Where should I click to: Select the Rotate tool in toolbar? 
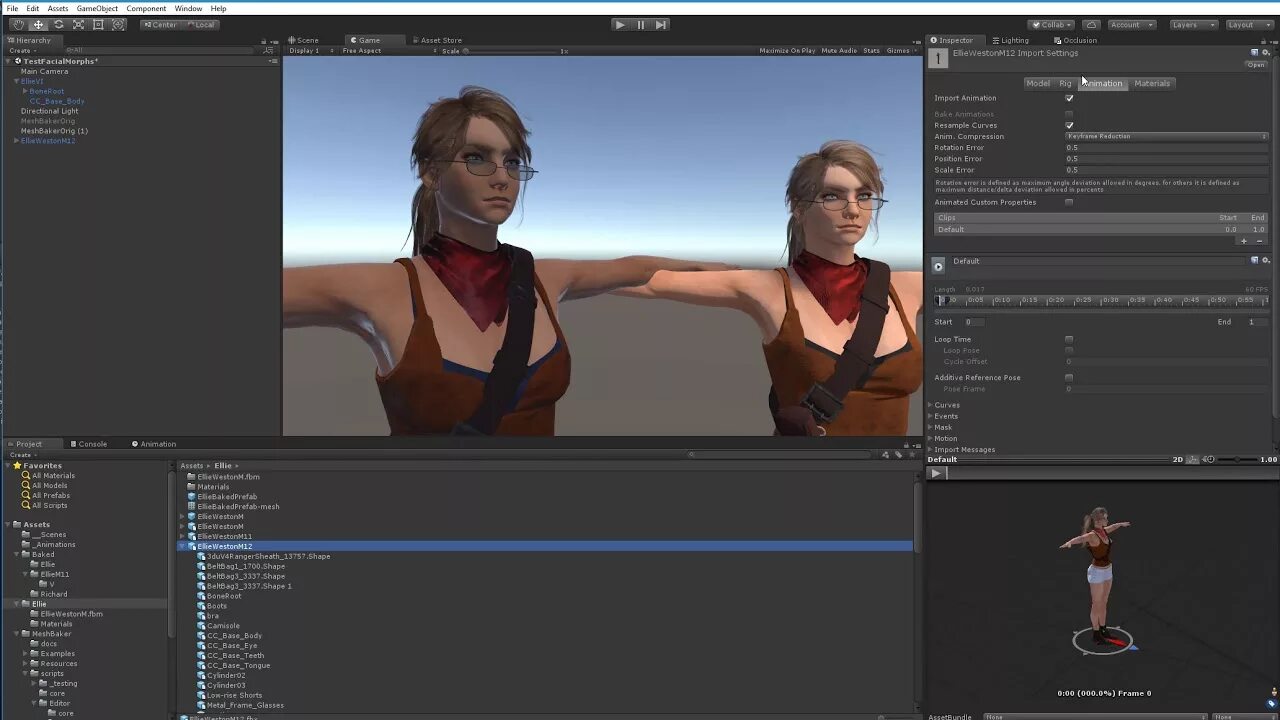pyautogui.click(x=58, y=24)
